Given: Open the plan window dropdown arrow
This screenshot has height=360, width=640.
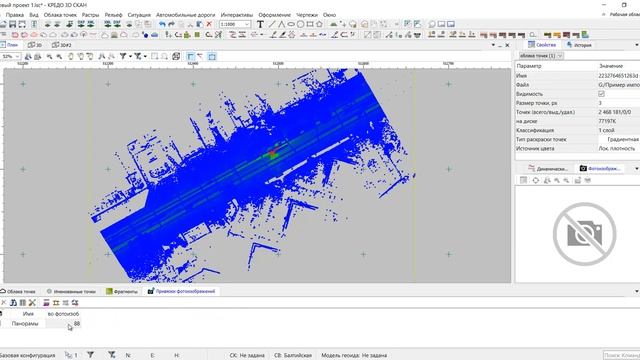Looking at the screenshot, I should (493, 45).
